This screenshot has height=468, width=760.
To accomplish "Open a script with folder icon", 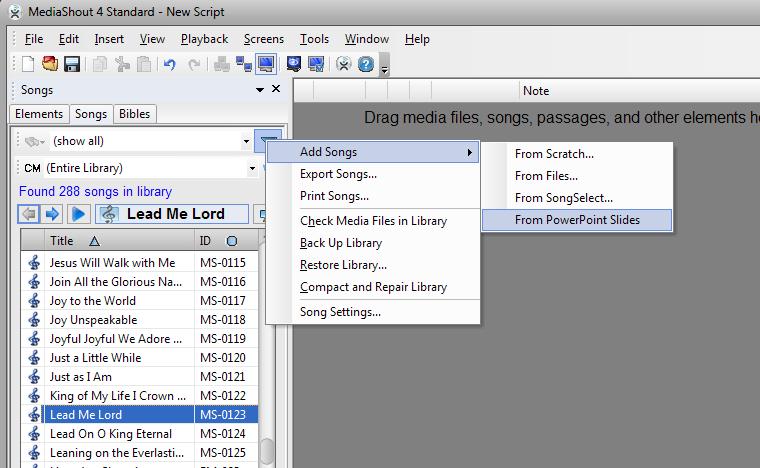I will pos(49,64).
